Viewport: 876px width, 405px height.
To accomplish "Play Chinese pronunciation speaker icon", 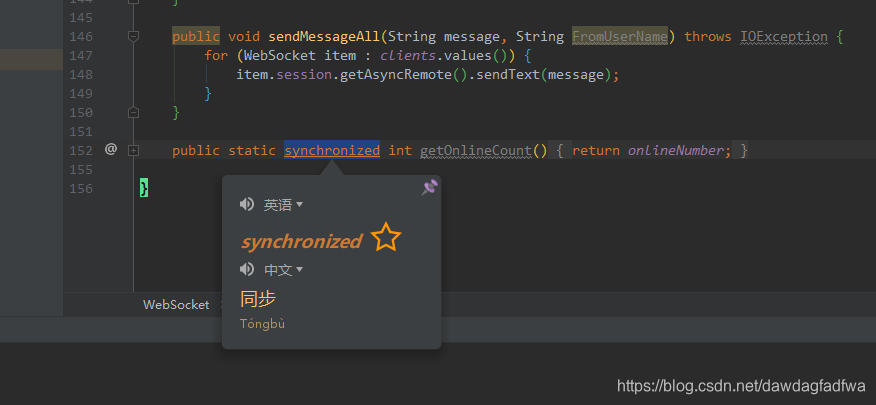I will point(247,270).
